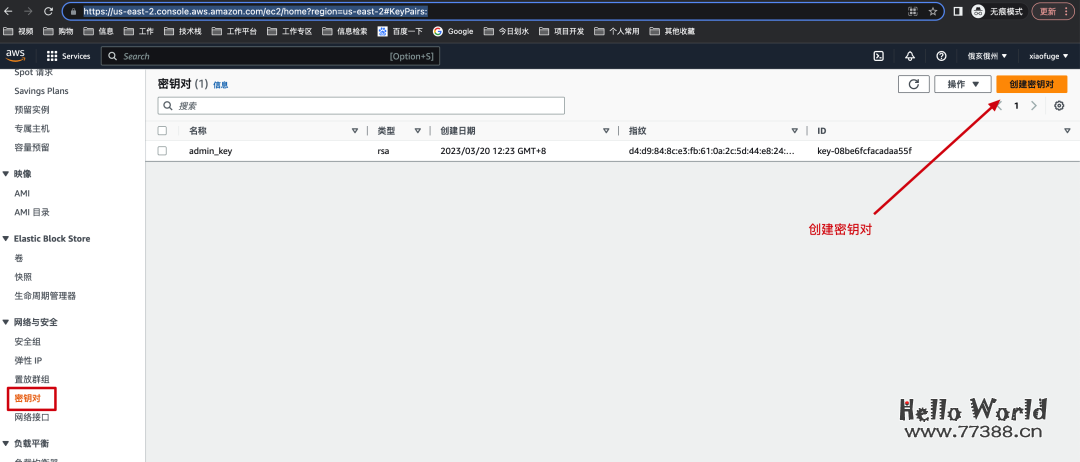Image resolution: width=1080 pixels, height=462 pixels.
Task: Open the 今日划水 bookmark folder
Action: click(x=506, y=31)
